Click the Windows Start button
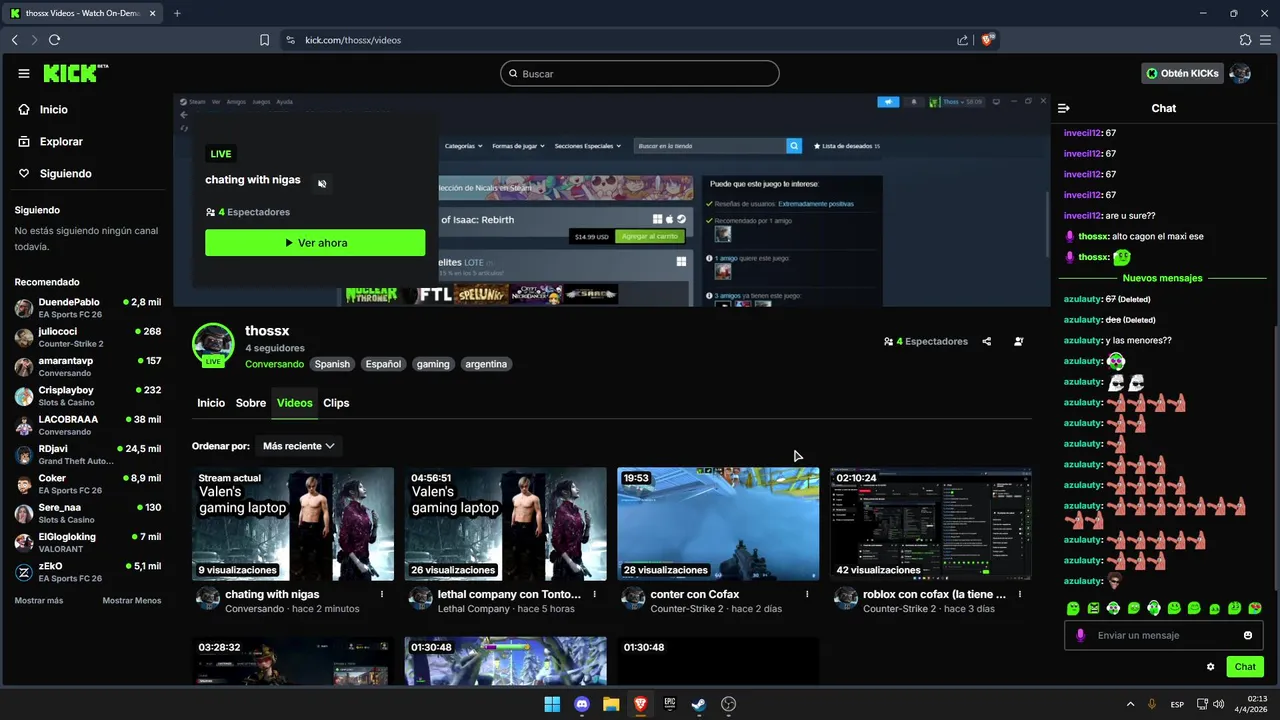This screenshot has height=720, width=1280. coord(552,704)
